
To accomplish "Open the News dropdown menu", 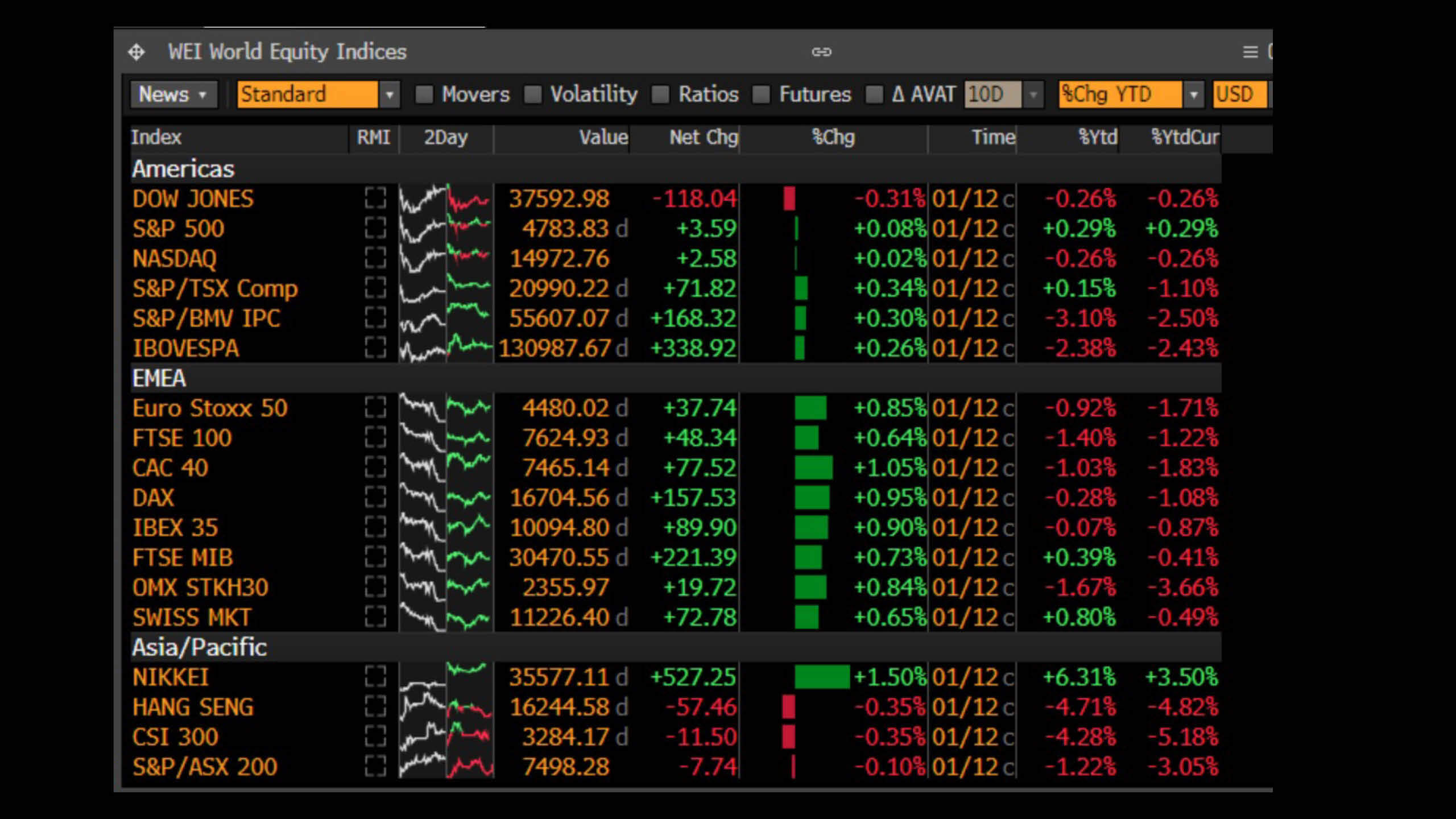I will coord(173,94).
